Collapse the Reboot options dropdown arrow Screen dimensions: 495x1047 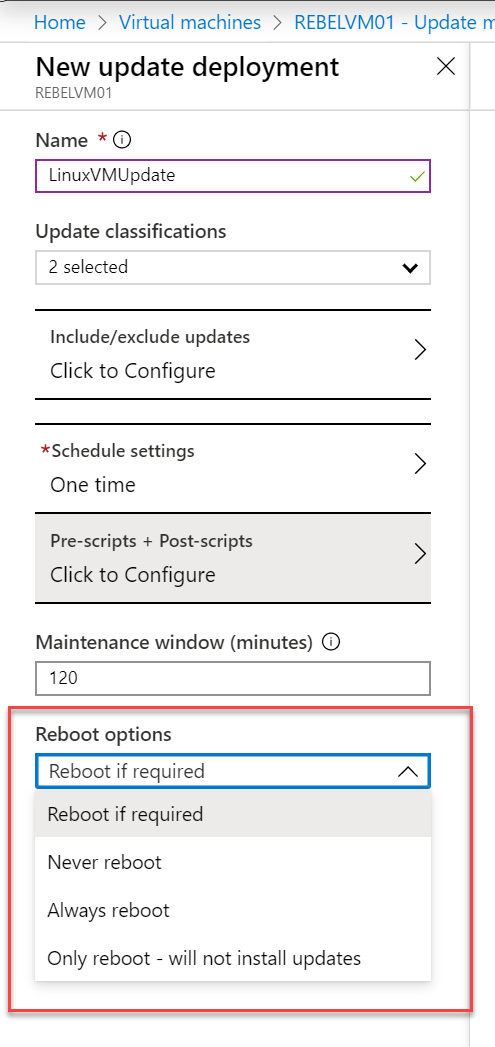(x=407, y=772)
